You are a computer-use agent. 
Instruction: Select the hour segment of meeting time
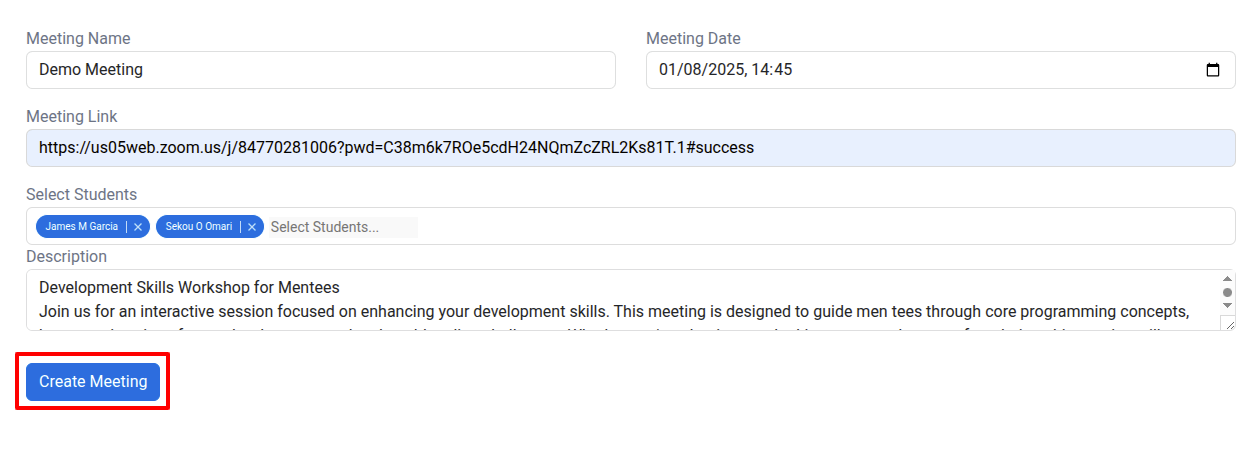[x=760, y=70]
